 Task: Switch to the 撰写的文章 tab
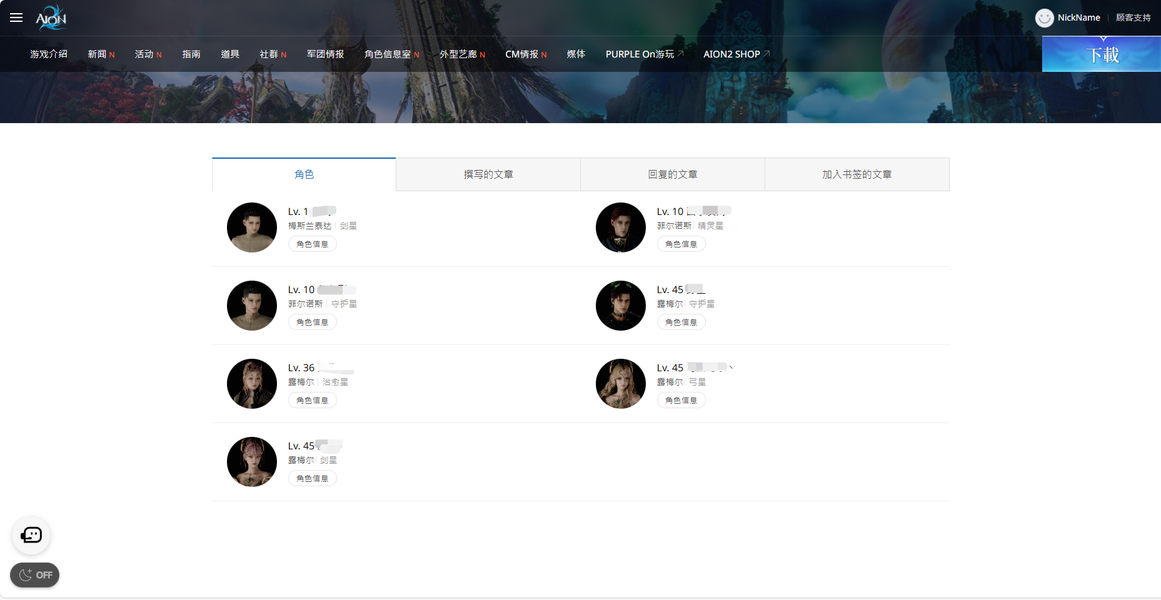point(489,174)
